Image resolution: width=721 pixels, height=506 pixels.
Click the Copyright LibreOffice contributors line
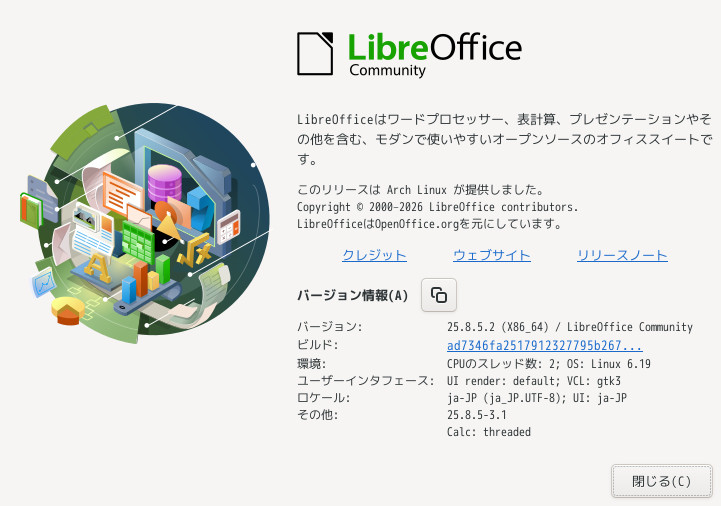(437, 207)
